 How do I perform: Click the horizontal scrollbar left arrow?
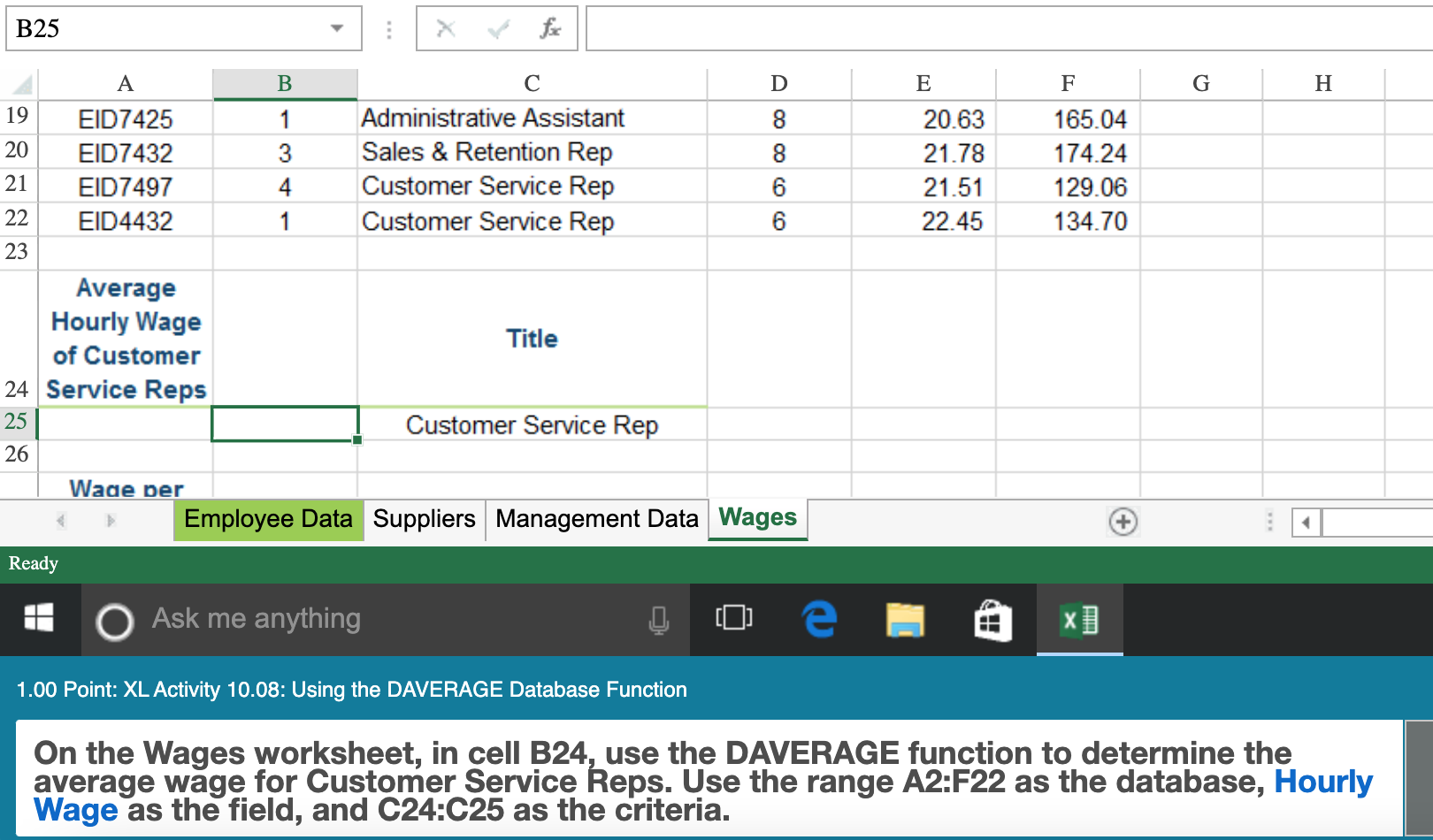[x=1306, y=523]
